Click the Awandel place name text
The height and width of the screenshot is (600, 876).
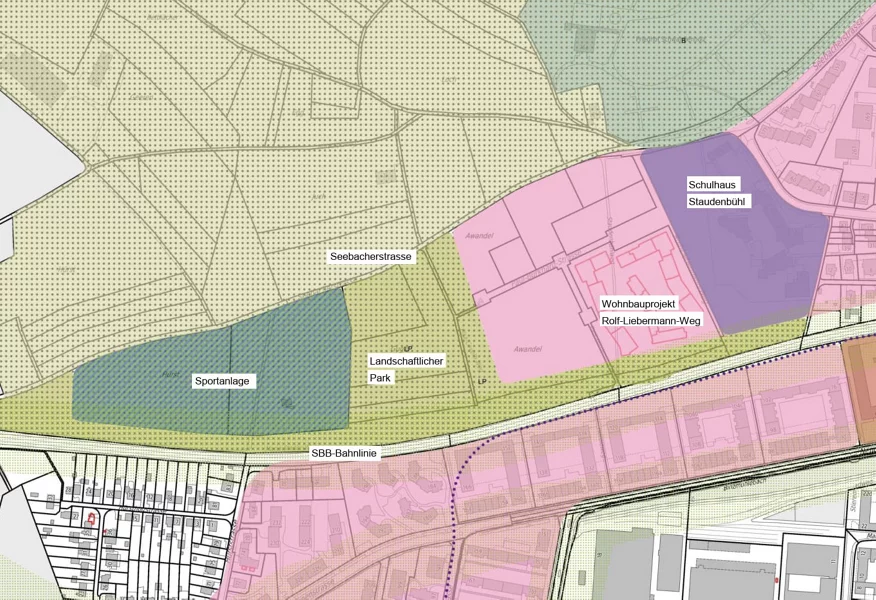(528, 348)
